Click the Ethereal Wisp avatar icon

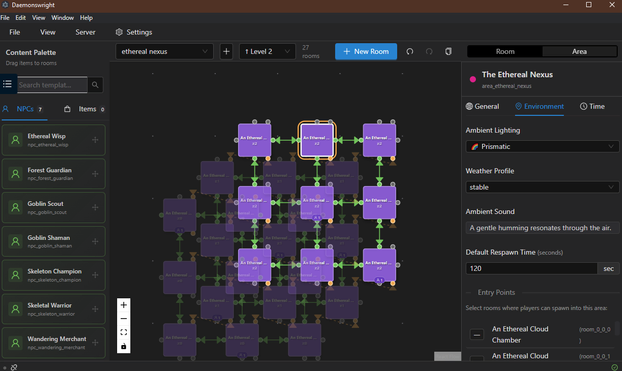15,140
